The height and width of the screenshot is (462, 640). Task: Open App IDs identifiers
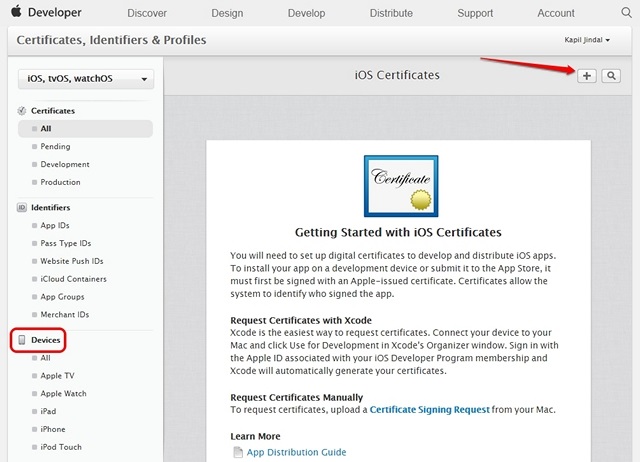(55, 226)
